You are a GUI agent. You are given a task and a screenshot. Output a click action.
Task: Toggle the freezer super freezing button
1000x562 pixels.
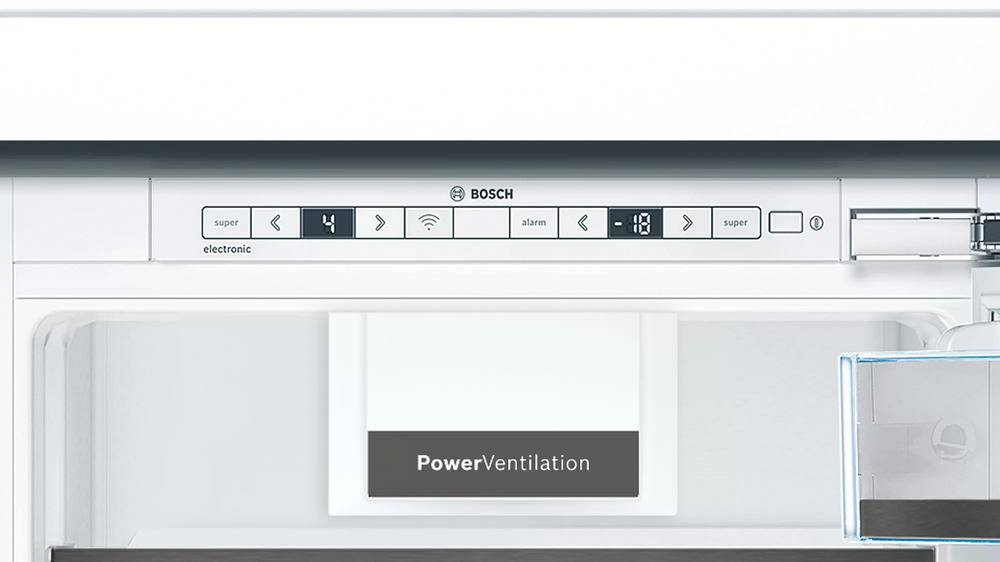click(x=735, y=223)
